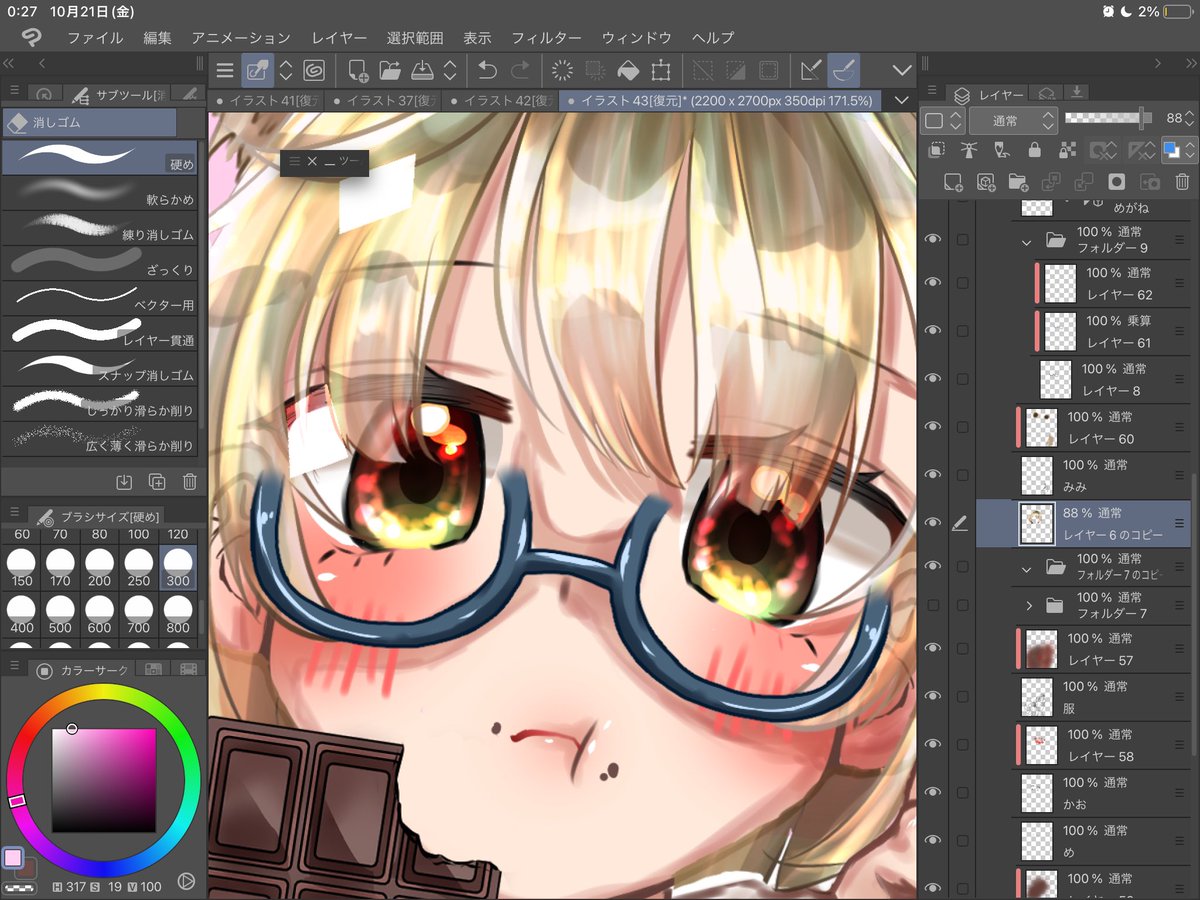Select brush size 250
1200x900 pixels.
(138, 568)
